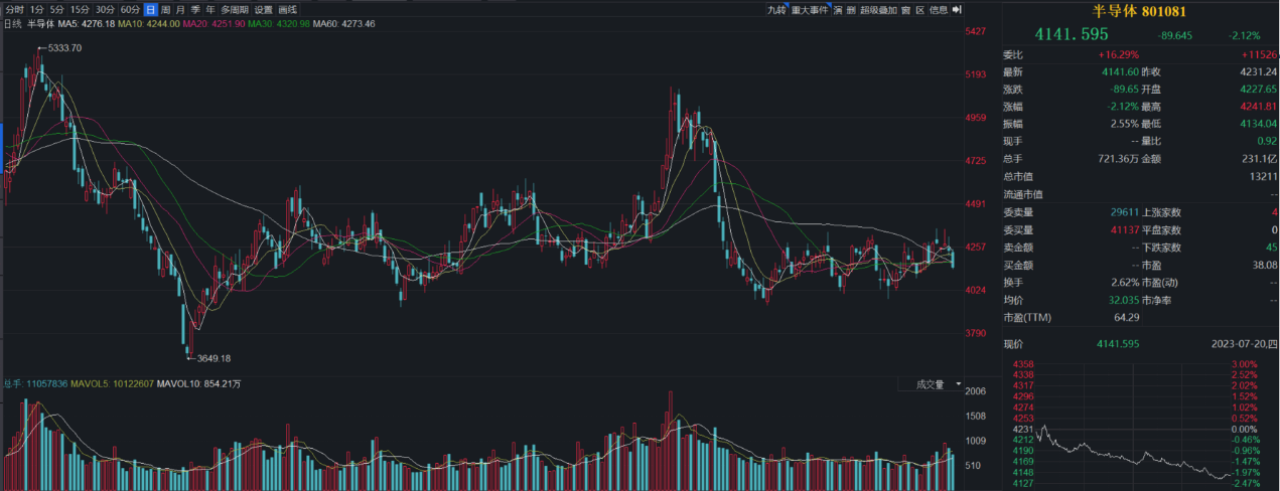The height and width of the screenshot is (491, 1280).
Task: Select the 5分 period tab
Action: click(57, 10)
